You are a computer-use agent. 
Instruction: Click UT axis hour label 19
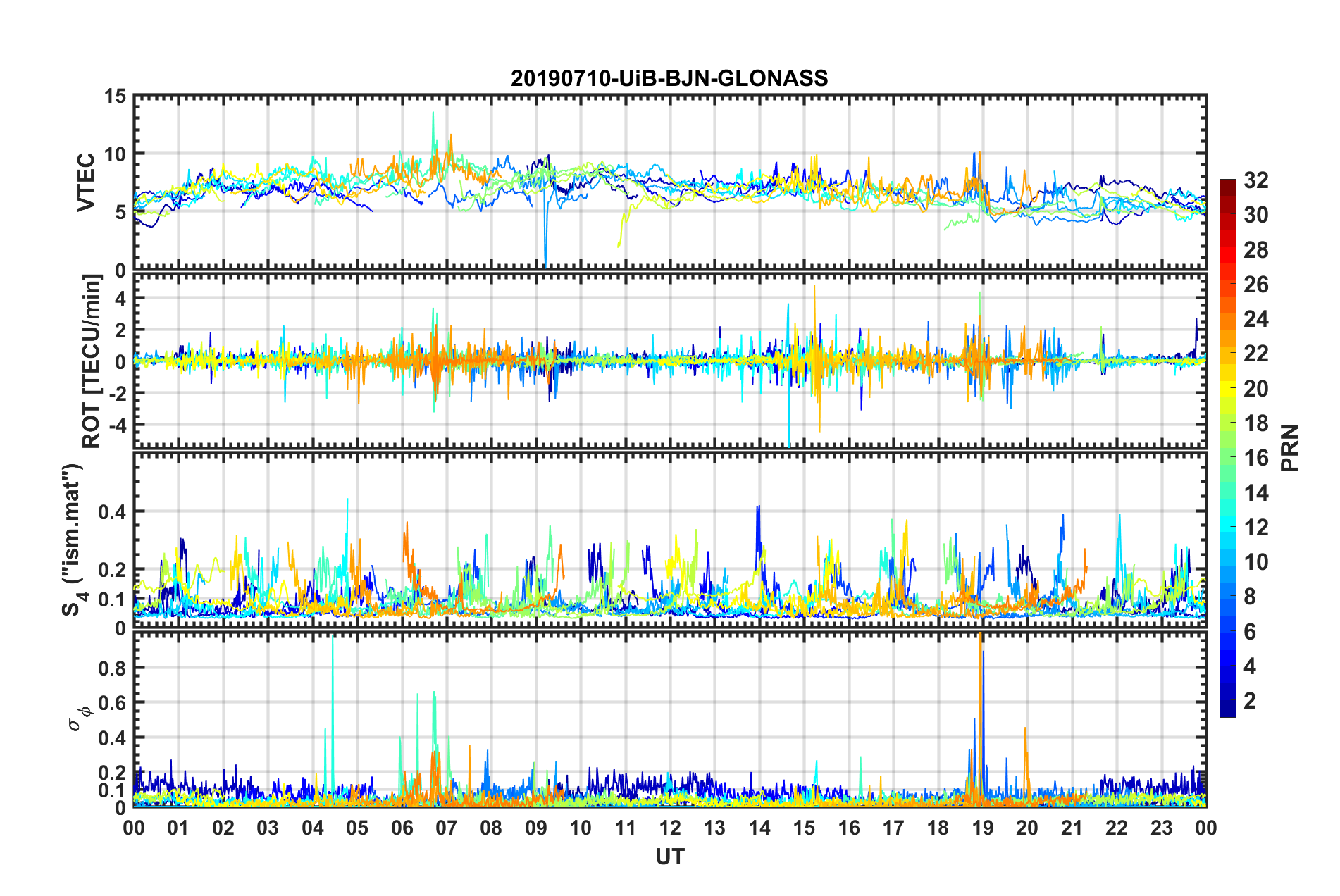click(x=983, y=828)
